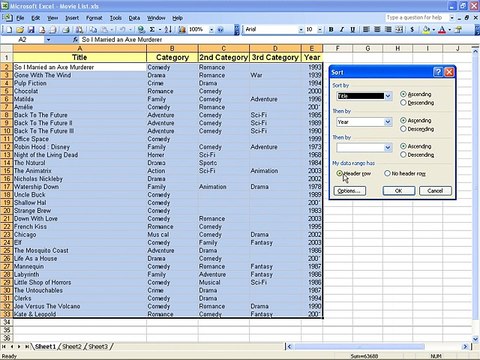480x360 pixels.
Task: Align cell text right
Action: point(388,30)
